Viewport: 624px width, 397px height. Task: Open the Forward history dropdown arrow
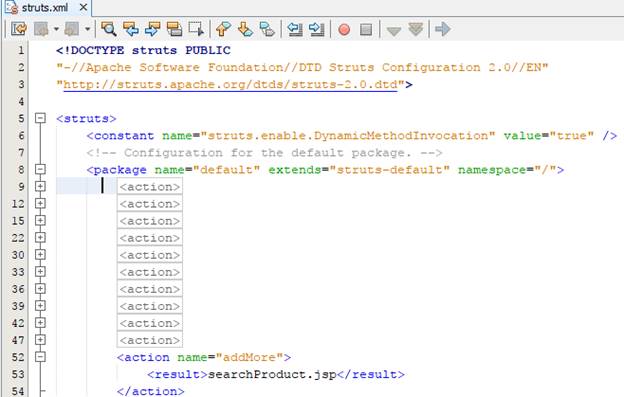click(87, 29)
